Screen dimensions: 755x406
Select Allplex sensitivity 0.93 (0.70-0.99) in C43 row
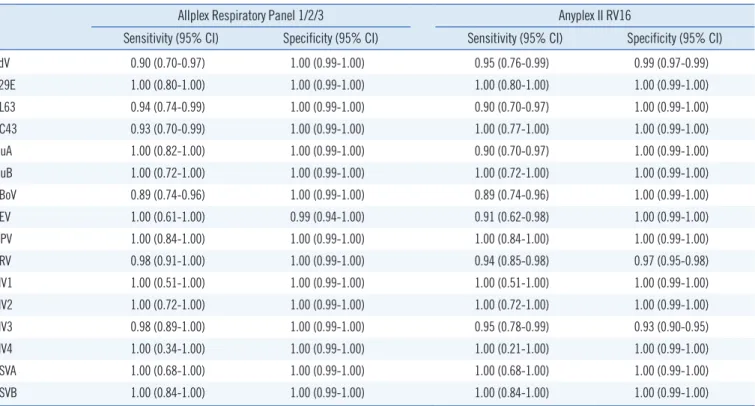(x=168, y=129)
